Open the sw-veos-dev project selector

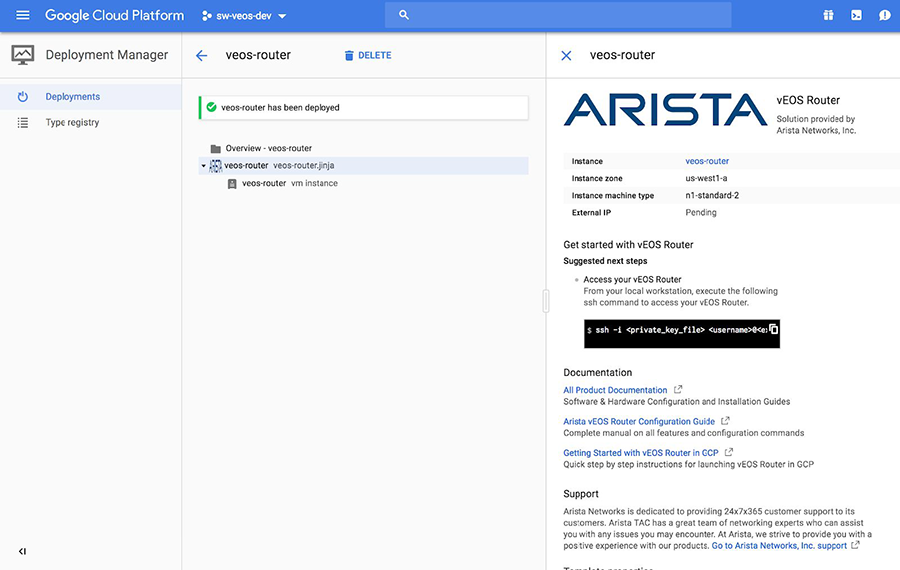coord(244,16)
